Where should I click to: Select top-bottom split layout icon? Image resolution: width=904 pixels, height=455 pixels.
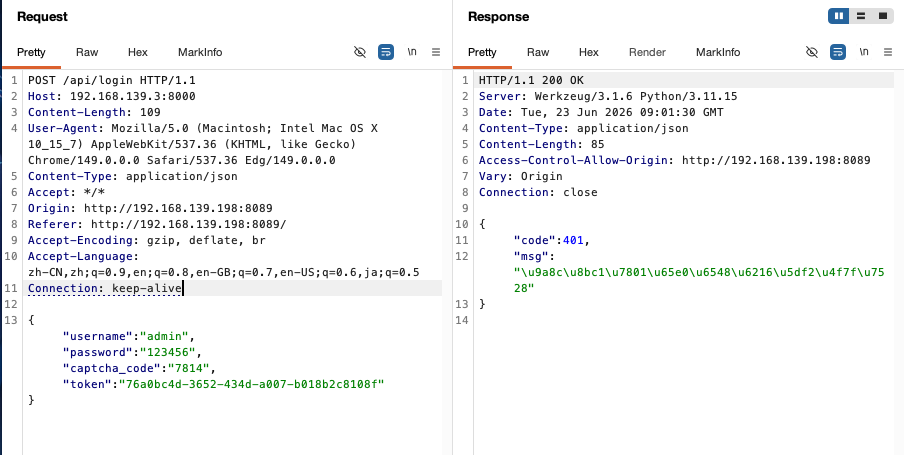[861, 16]
